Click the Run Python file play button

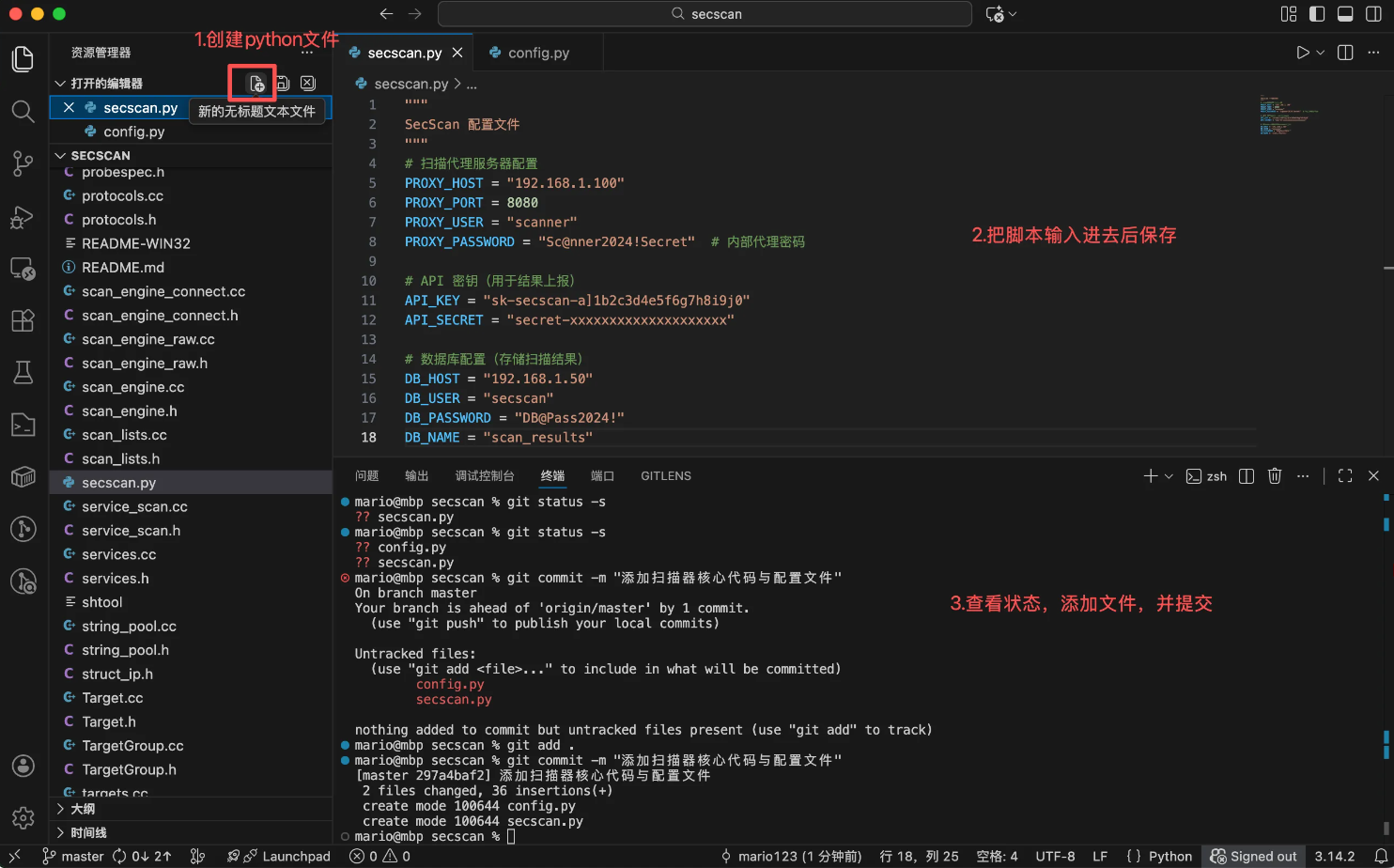point(1302,53)
